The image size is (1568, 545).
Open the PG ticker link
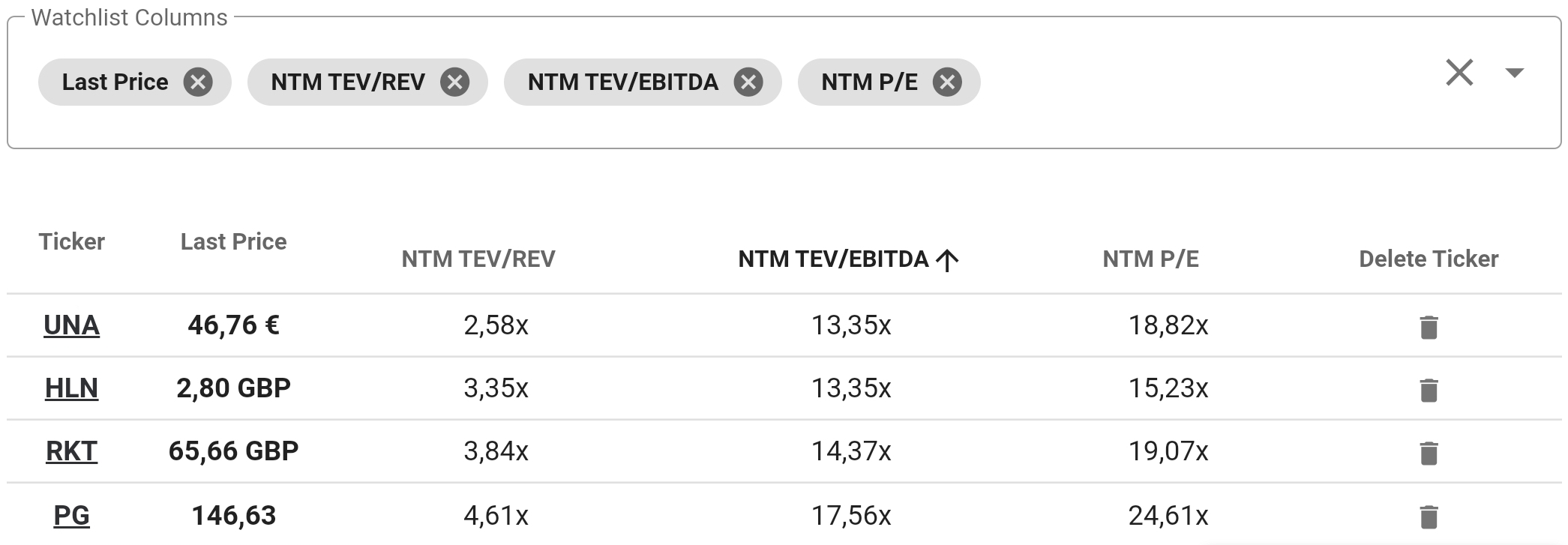(x=71, y=515)
